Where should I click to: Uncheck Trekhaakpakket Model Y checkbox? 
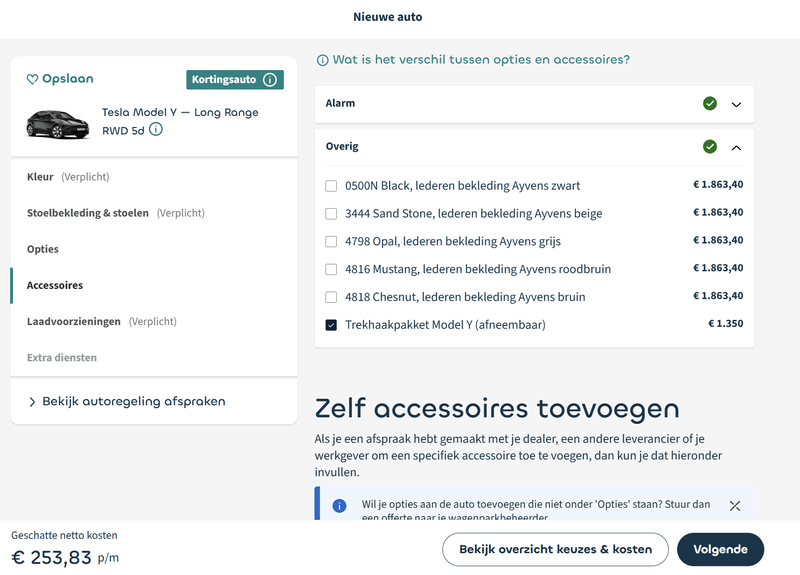(x=331, y=325)
